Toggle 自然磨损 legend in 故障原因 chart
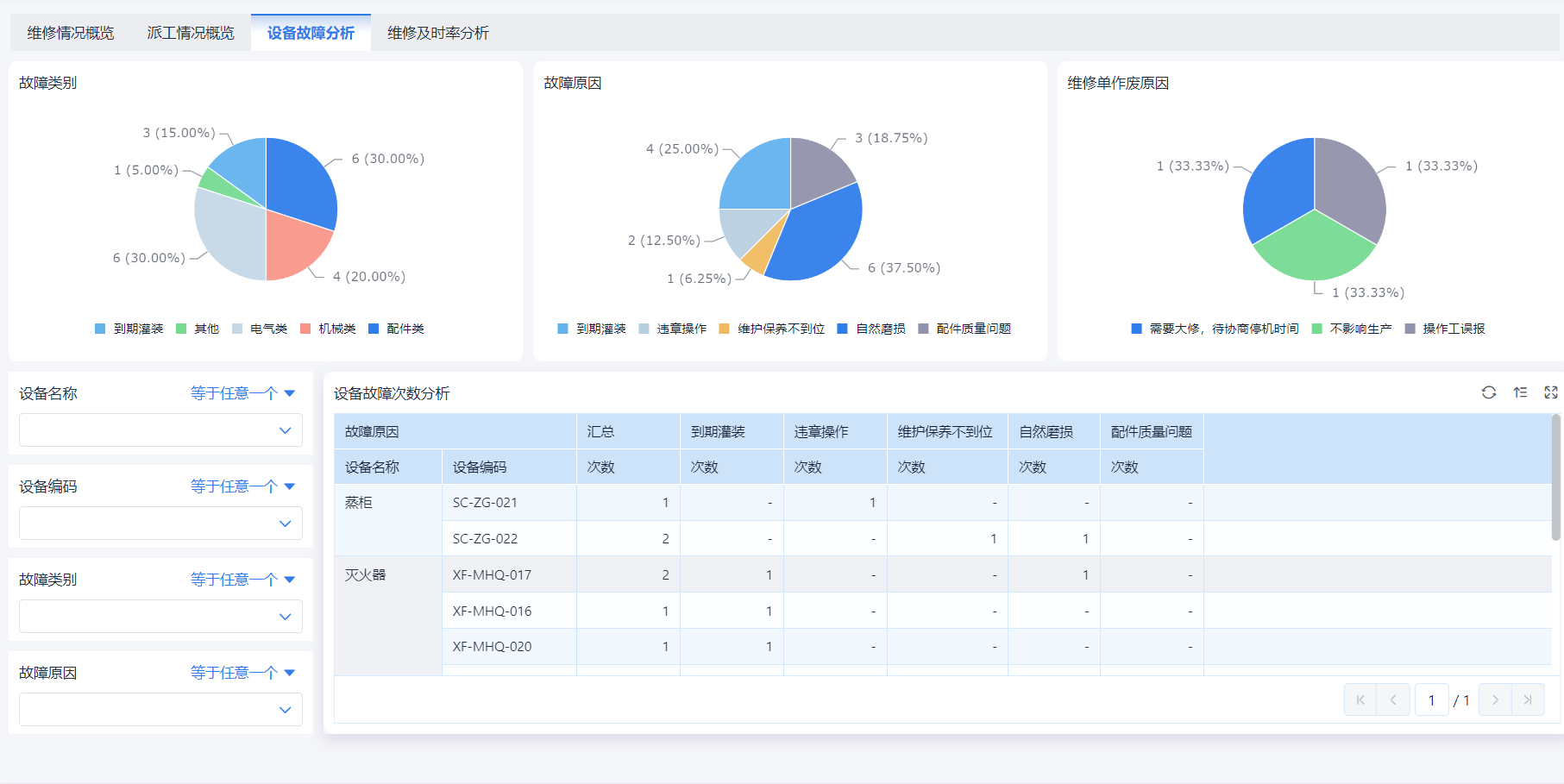This screenshot has height=784, width=1564. (x=871, y=329)
